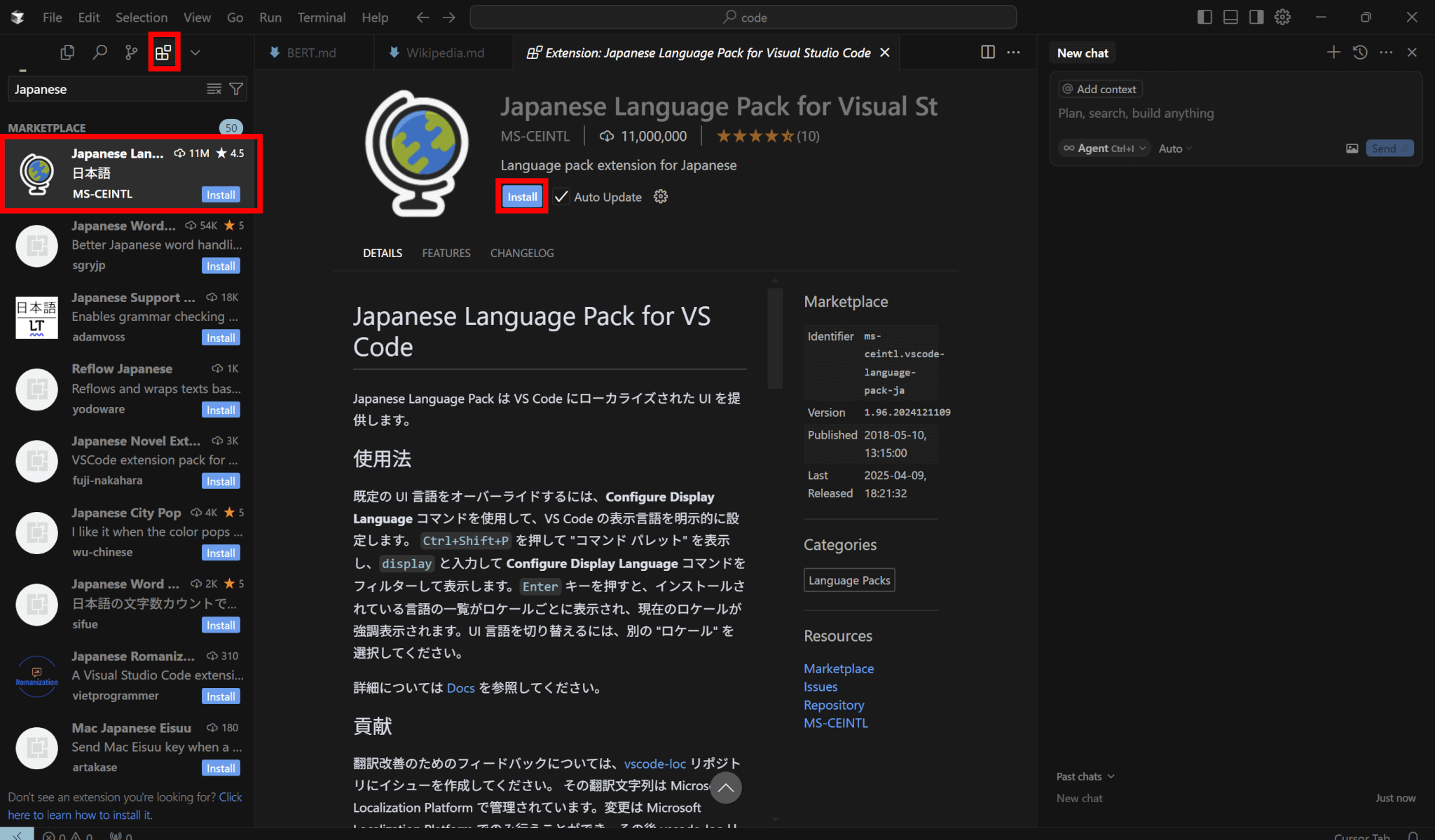Open the Repository resource link
This screenshot has height=840, width=1435.
(x=834, y=705)
